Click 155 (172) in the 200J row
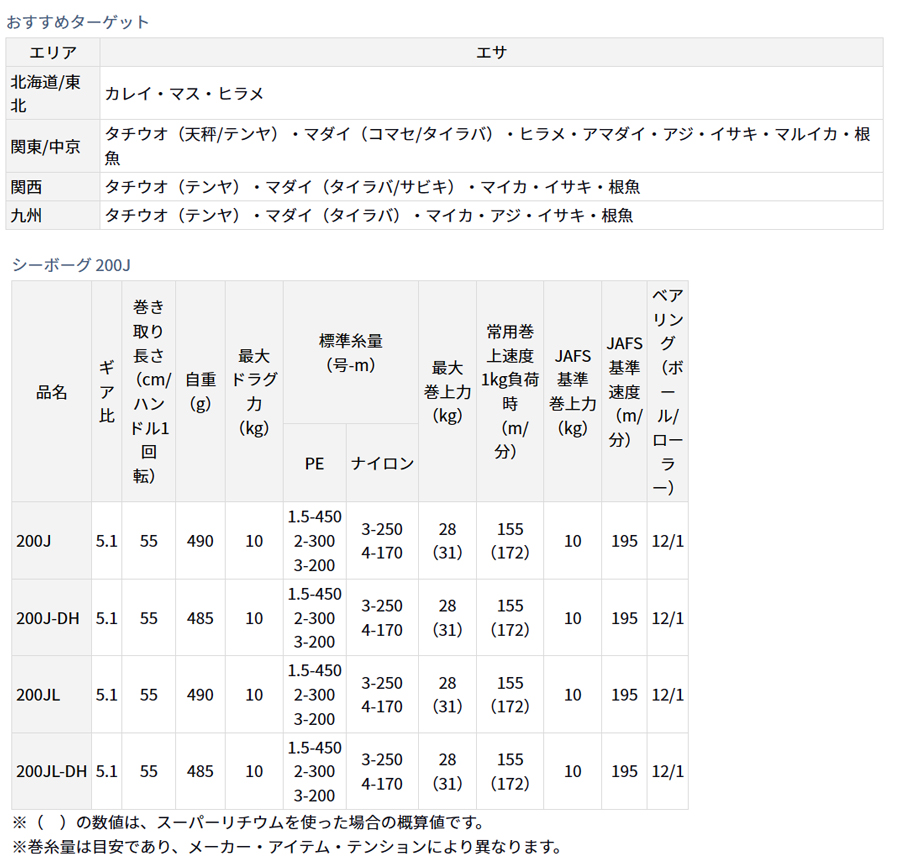Image resolution: width=900 pixels, height=859 pixels. point(510,541)
